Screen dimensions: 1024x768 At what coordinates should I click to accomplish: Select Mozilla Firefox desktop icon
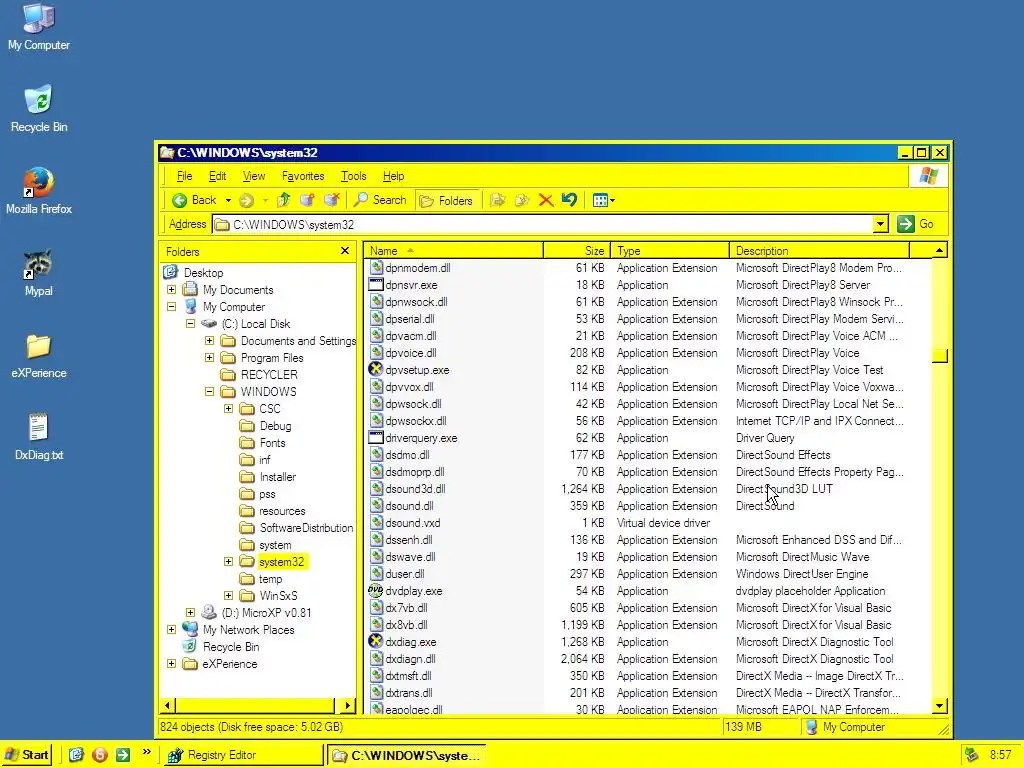(x=39, y=182)
